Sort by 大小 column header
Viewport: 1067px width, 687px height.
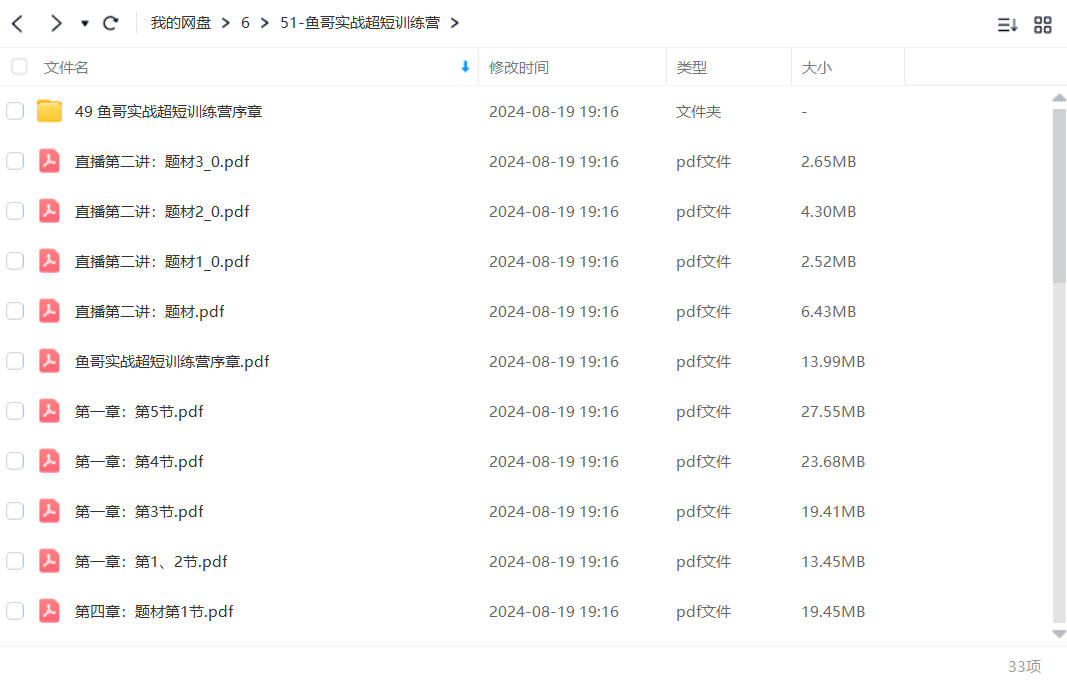[x=817, y=67]
